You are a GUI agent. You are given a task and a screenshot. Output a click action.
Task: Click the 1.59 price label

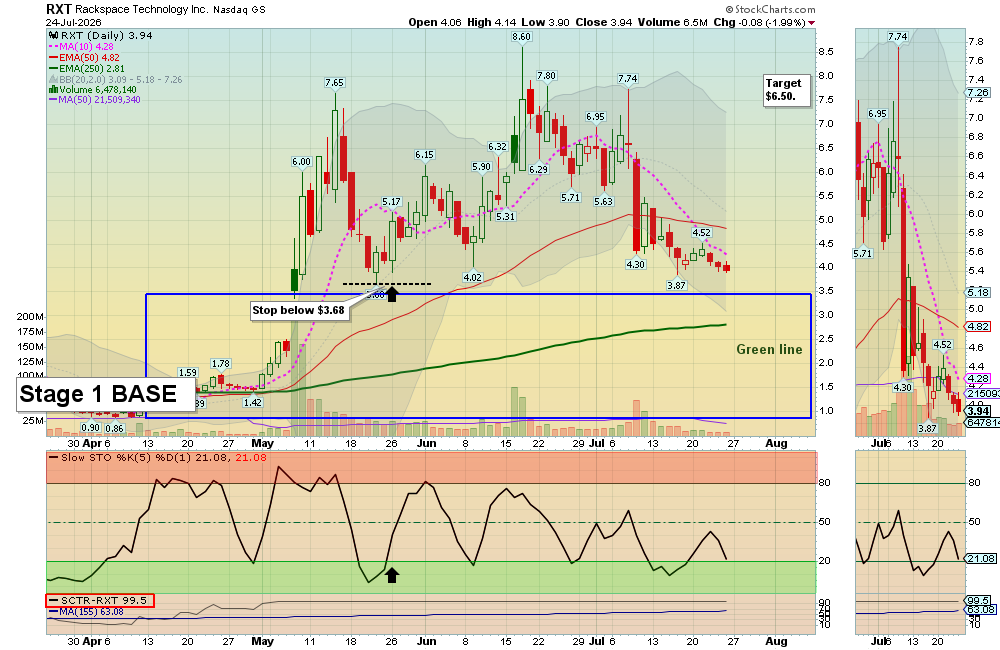click(x=188, y=373)
